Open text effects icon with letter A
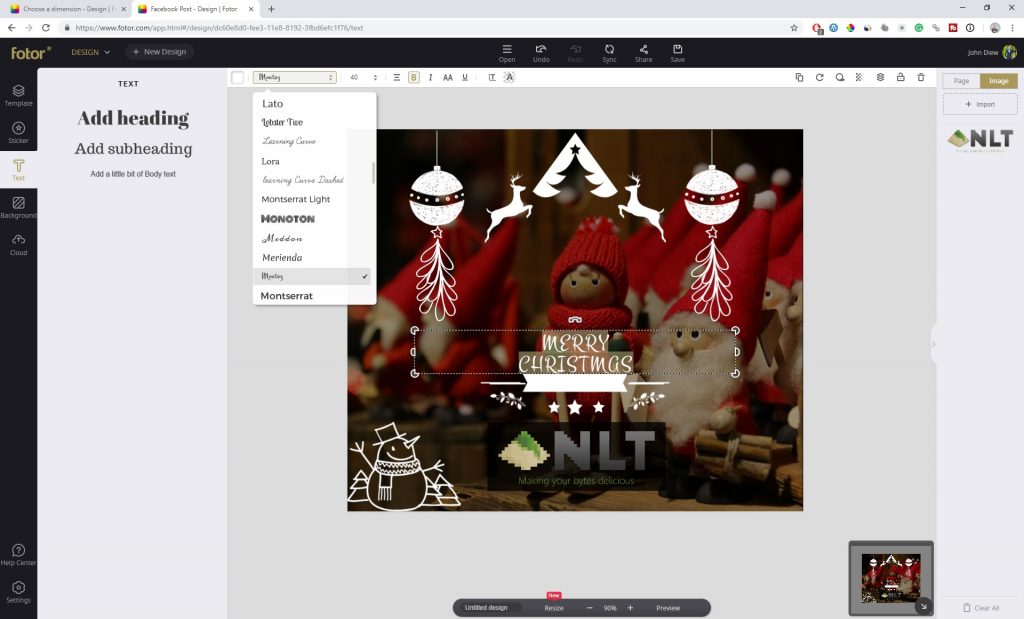This screenshot has height=619, width=1024. tap(509, 77)
